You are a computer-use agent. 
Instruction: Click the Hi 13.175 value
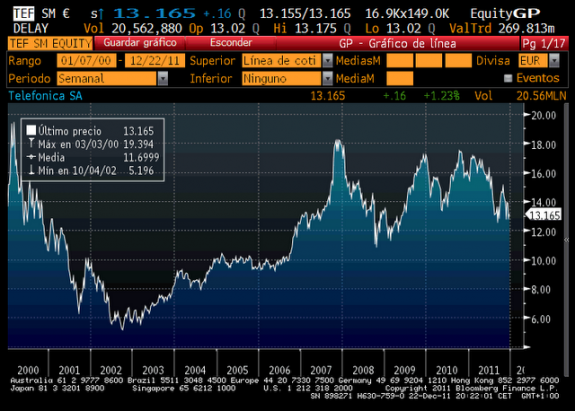click(315, 29)
